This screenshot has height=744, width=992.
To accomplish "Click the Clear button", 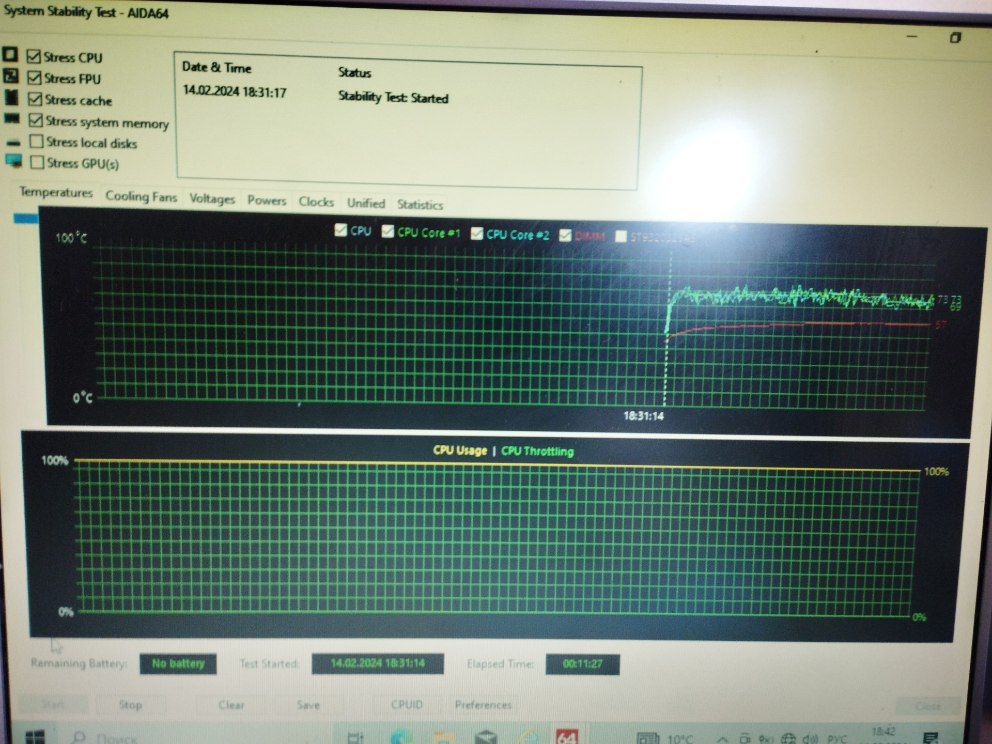I will (231, 705).
